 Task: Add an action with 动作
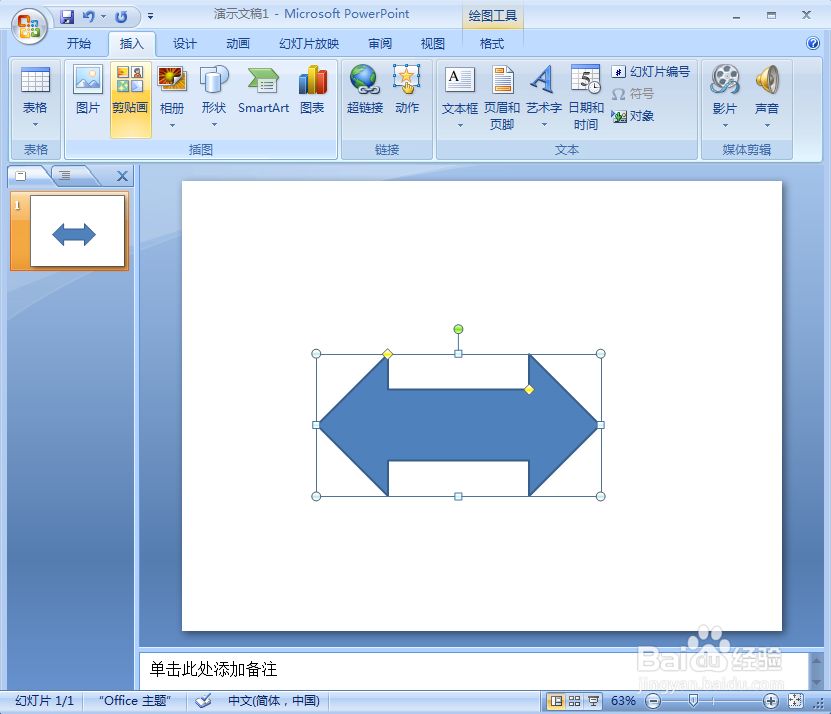[x=406, y=99]
